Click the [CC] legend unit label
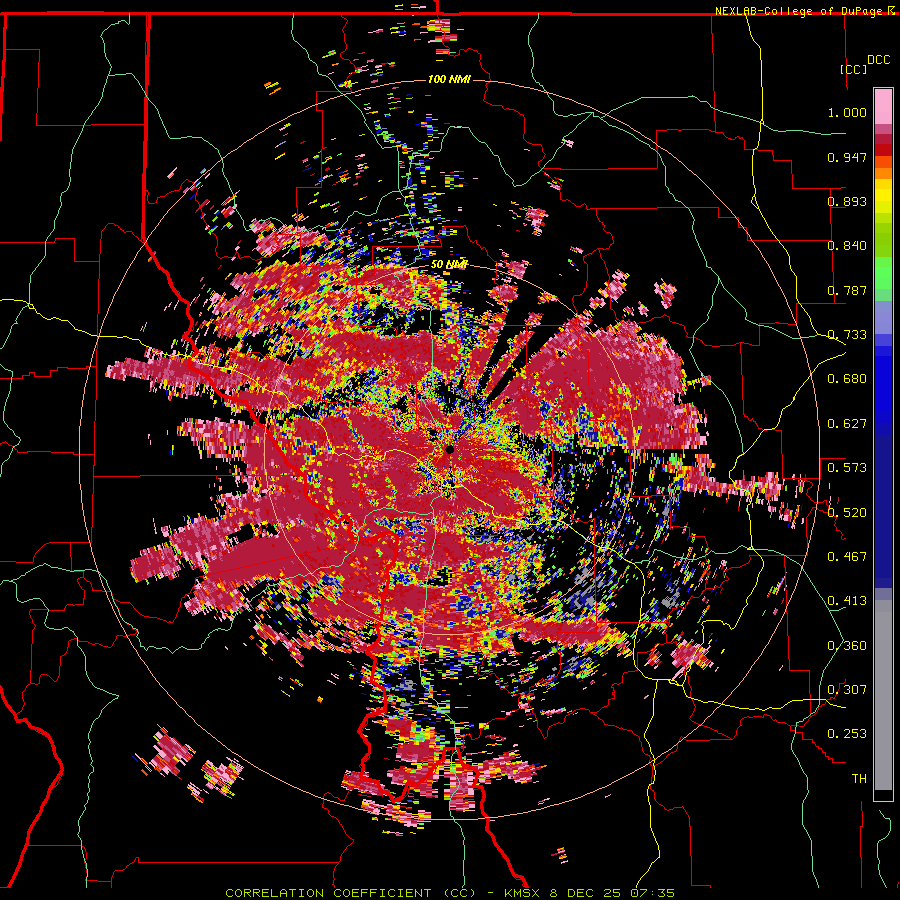Screen dimensions: 900x900 854,69
